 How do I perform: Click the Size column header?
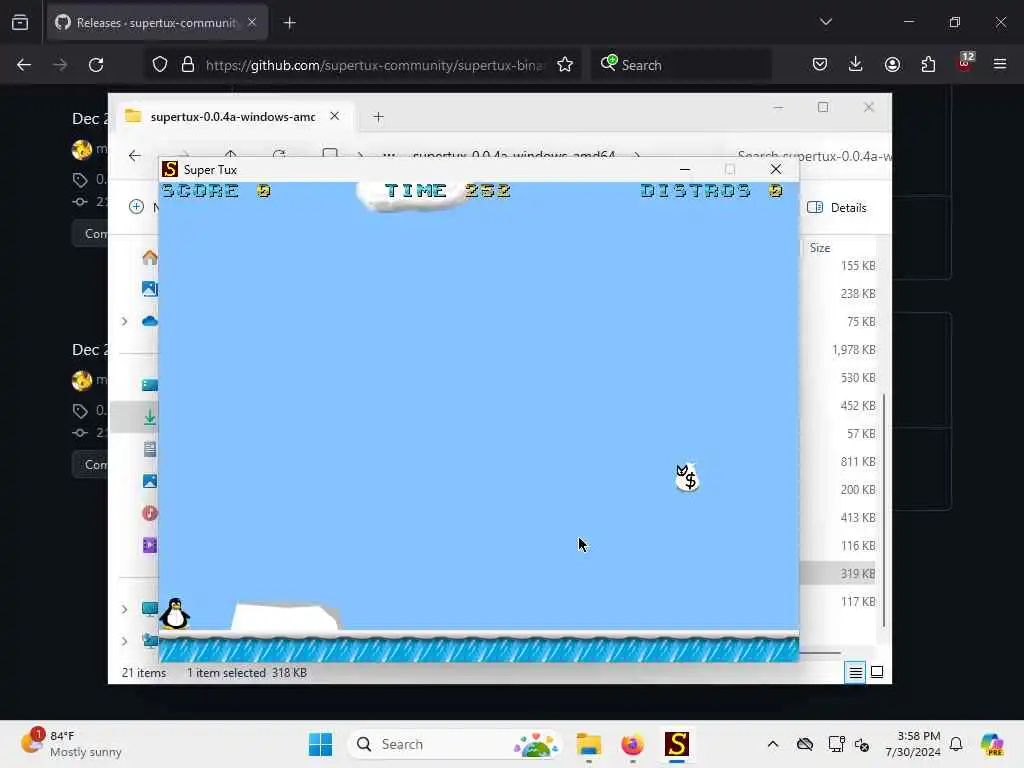[x=820, y=248]
